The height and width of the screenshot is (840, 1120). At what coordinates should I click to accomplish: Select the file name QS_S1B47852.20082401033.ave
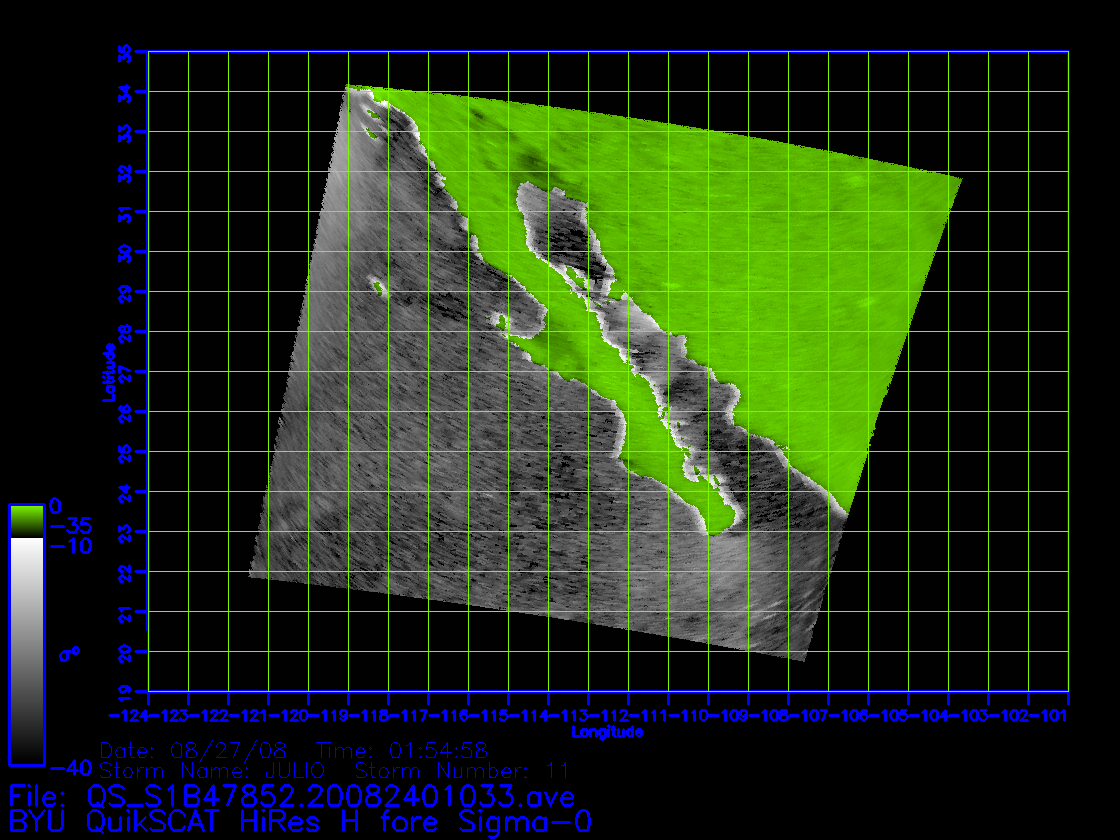pos(329,797)
